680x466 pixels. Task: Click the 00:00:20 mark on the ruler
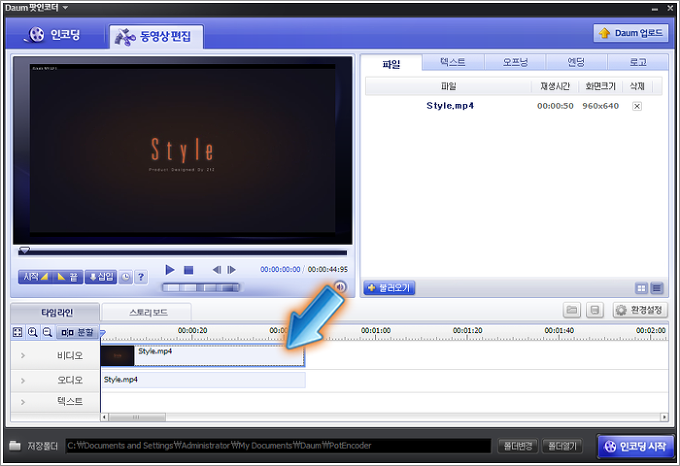[x=192, y=330]
